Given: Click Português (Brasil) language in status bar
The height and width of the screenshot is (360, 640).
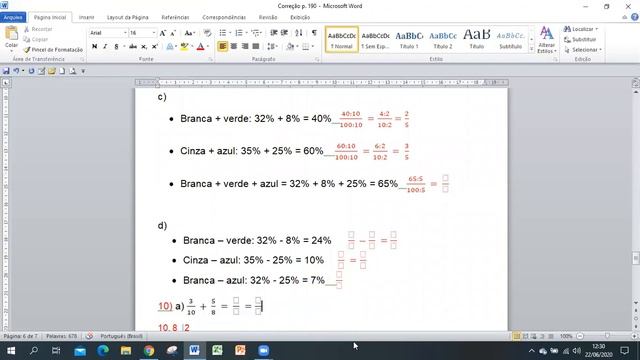Looking at the screenshot, I should pyautogui.click(x=122, y=336).
